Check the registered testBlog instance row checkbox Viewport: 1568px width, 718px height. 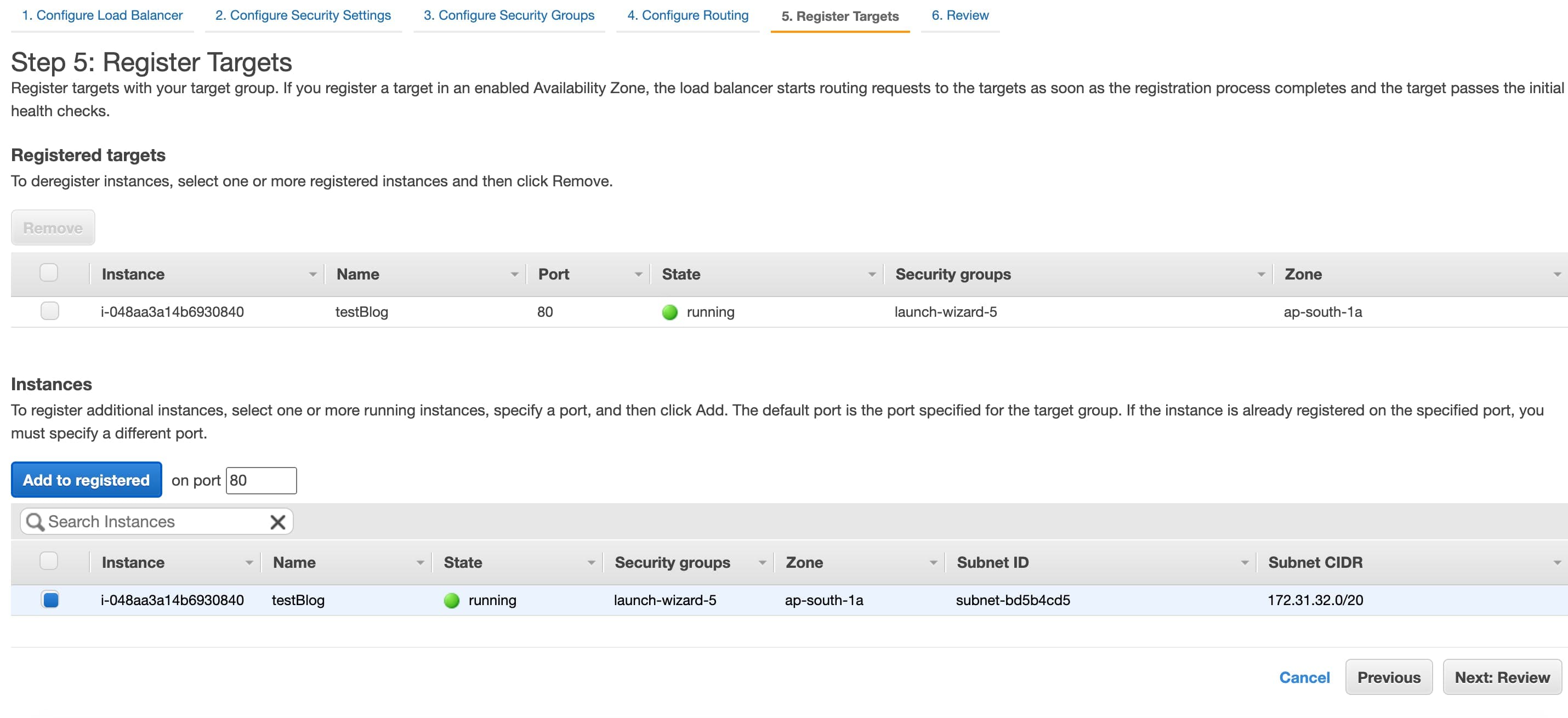coord(50,311)
